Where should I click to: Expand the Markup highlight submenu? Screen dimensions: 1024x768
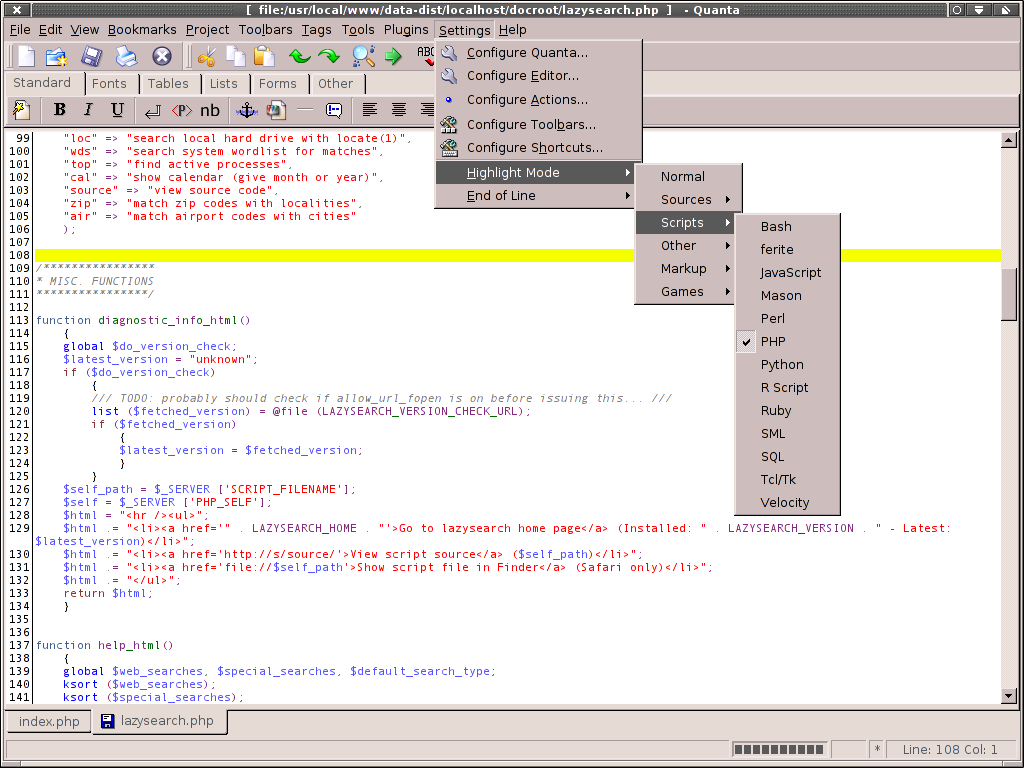[x=684, y=269]
